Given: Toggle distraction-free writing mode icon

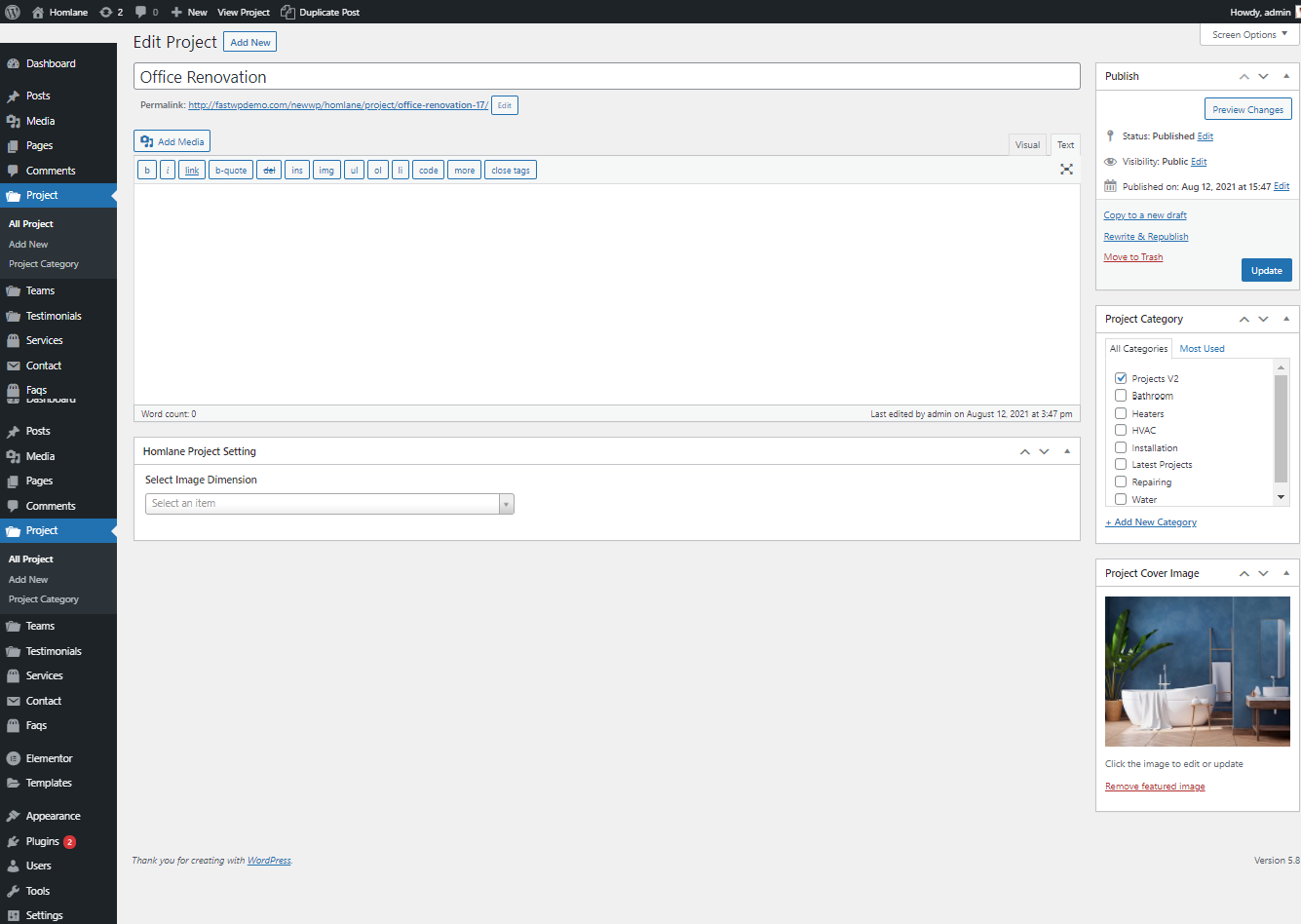Looking at the screenshot, I should (1066, 170).
